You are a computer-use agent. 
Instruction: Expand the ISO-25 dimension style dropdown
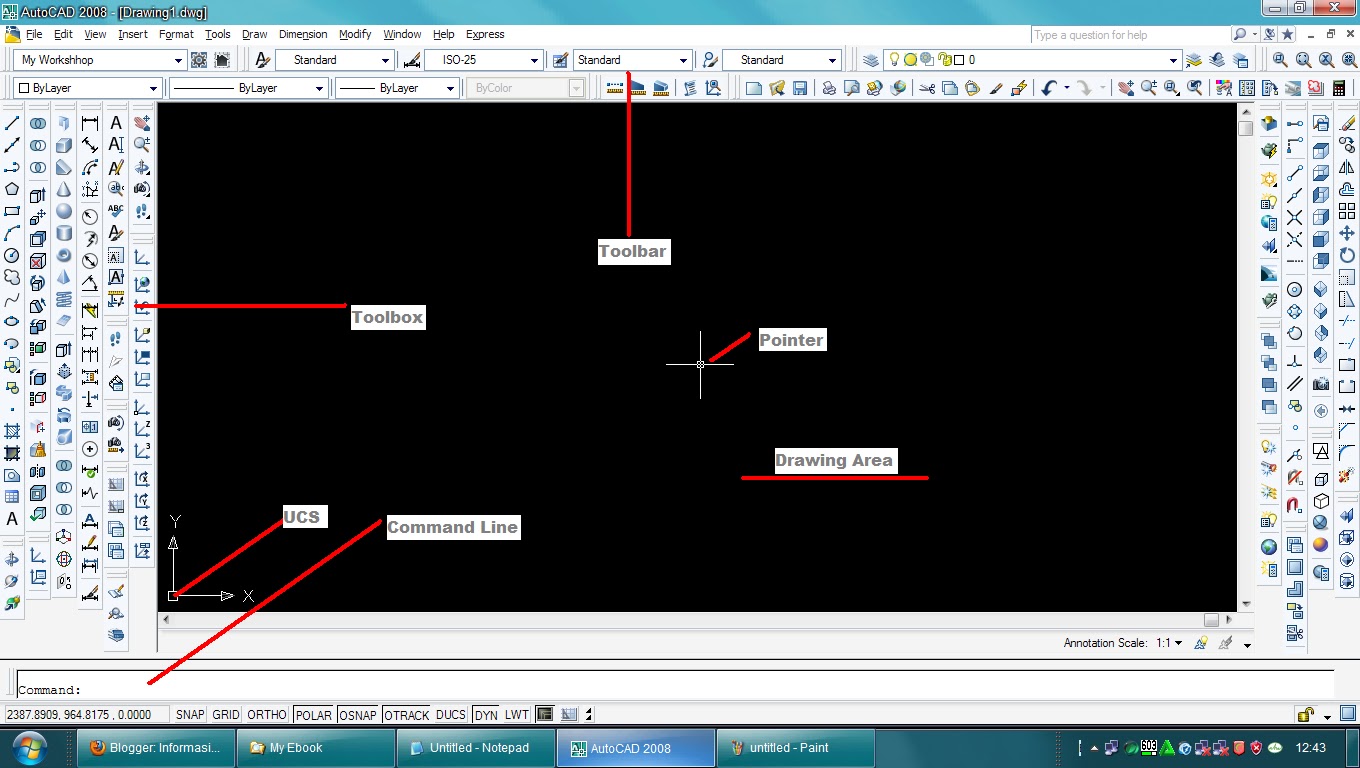tap(533, 59)
